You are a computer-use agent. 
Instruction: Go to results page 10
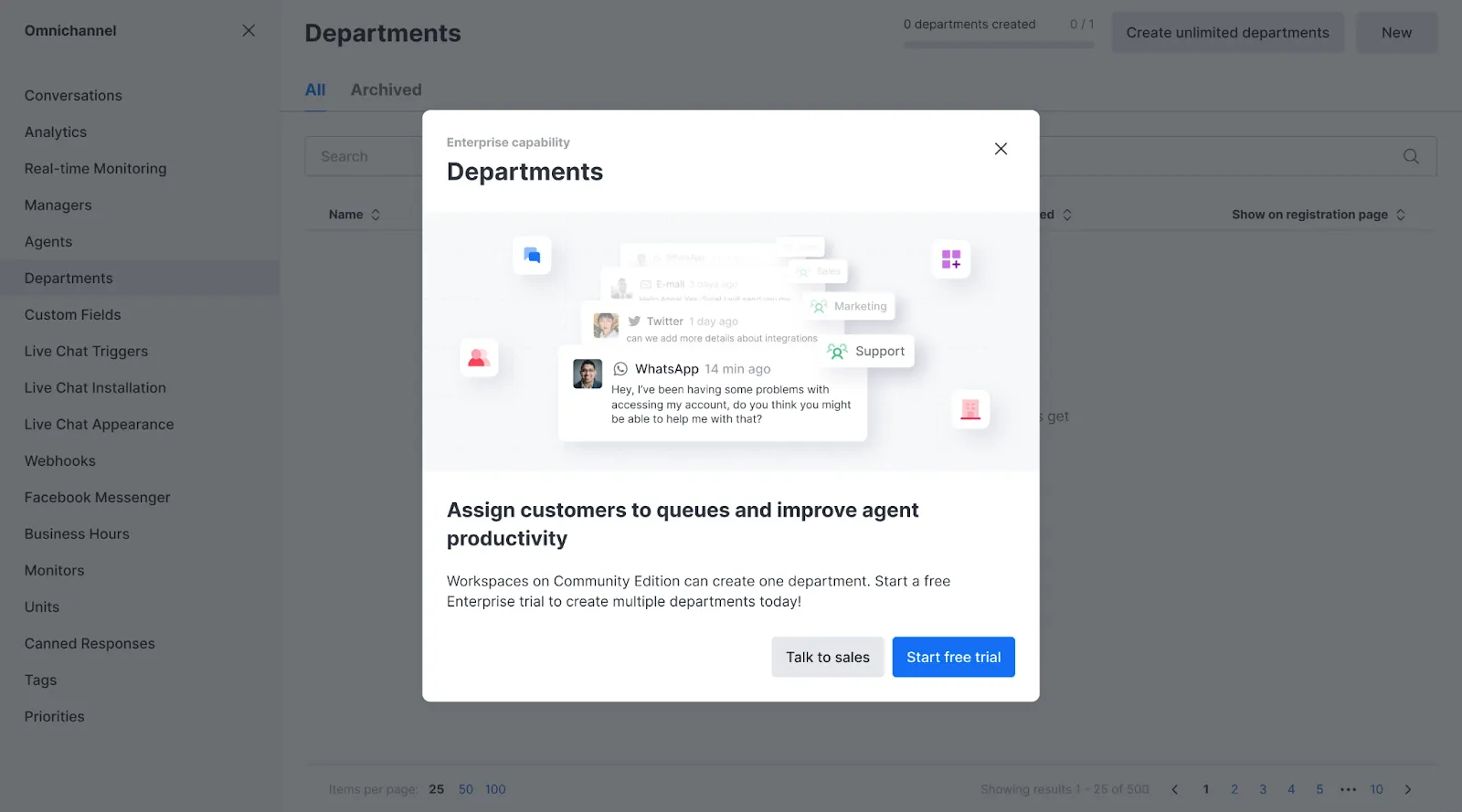tap(1376, 789)
